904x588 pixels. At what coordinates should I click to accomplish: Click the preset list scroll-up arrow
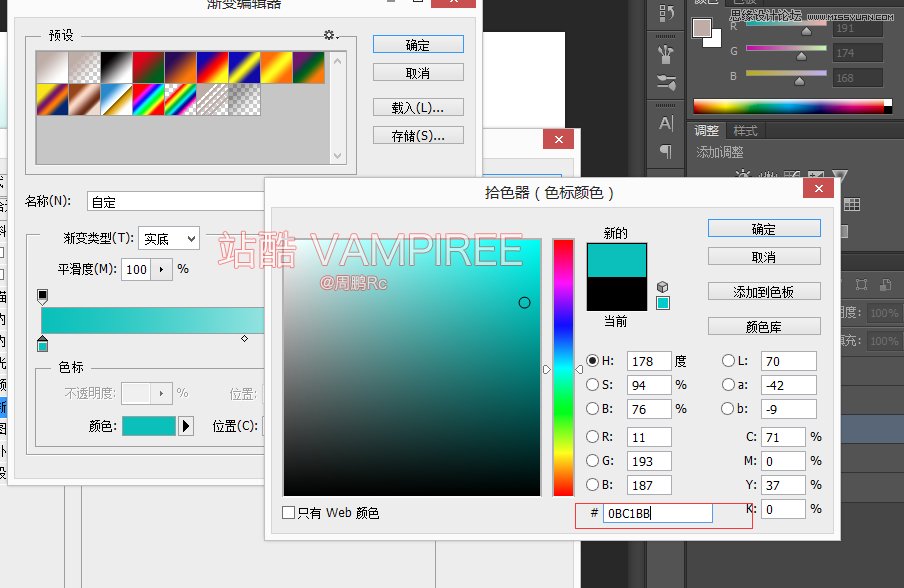338,61
